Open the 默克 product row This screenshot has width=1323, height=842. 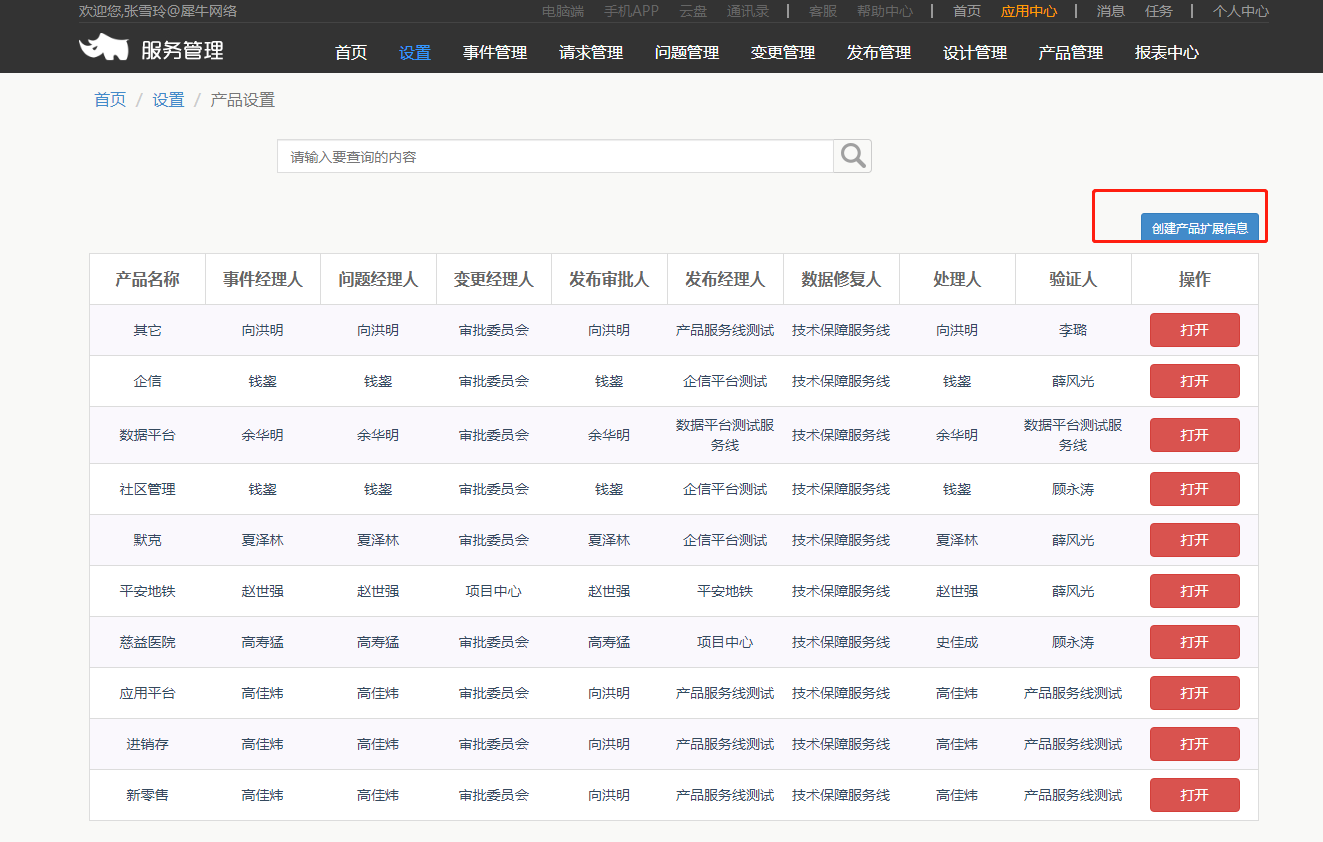[x=1194, y=540]
